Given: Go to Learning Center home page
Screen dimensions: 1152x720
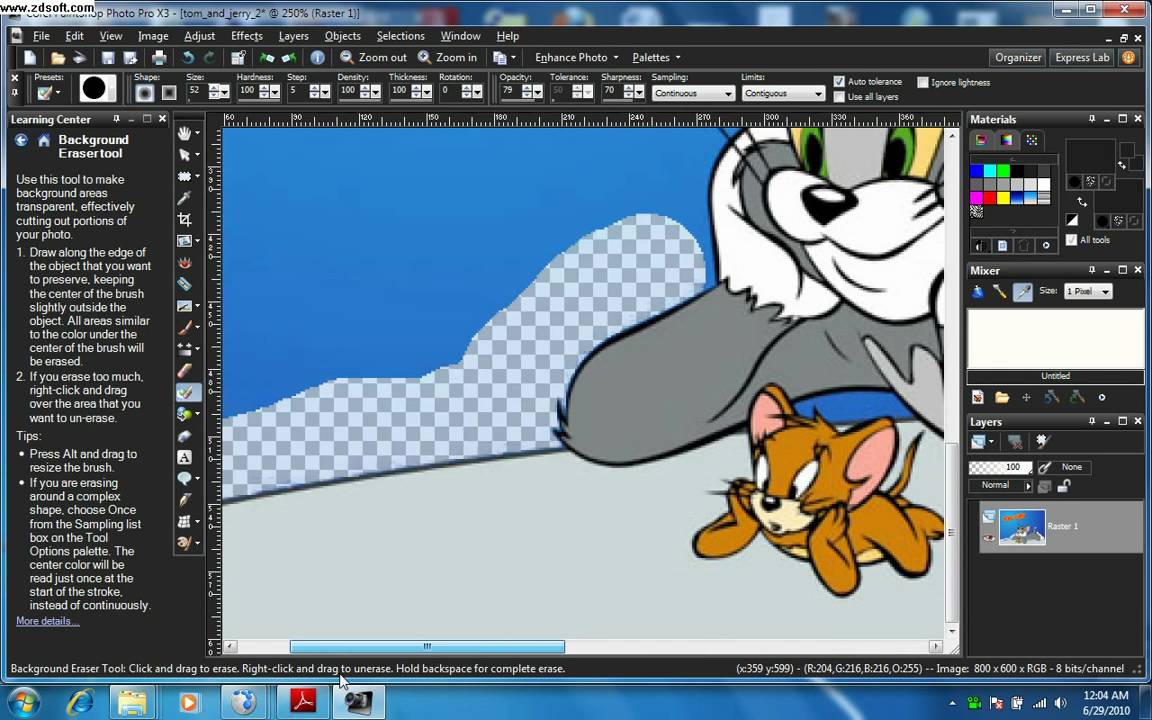Looking at the screenshot, I should coord(44,140).
